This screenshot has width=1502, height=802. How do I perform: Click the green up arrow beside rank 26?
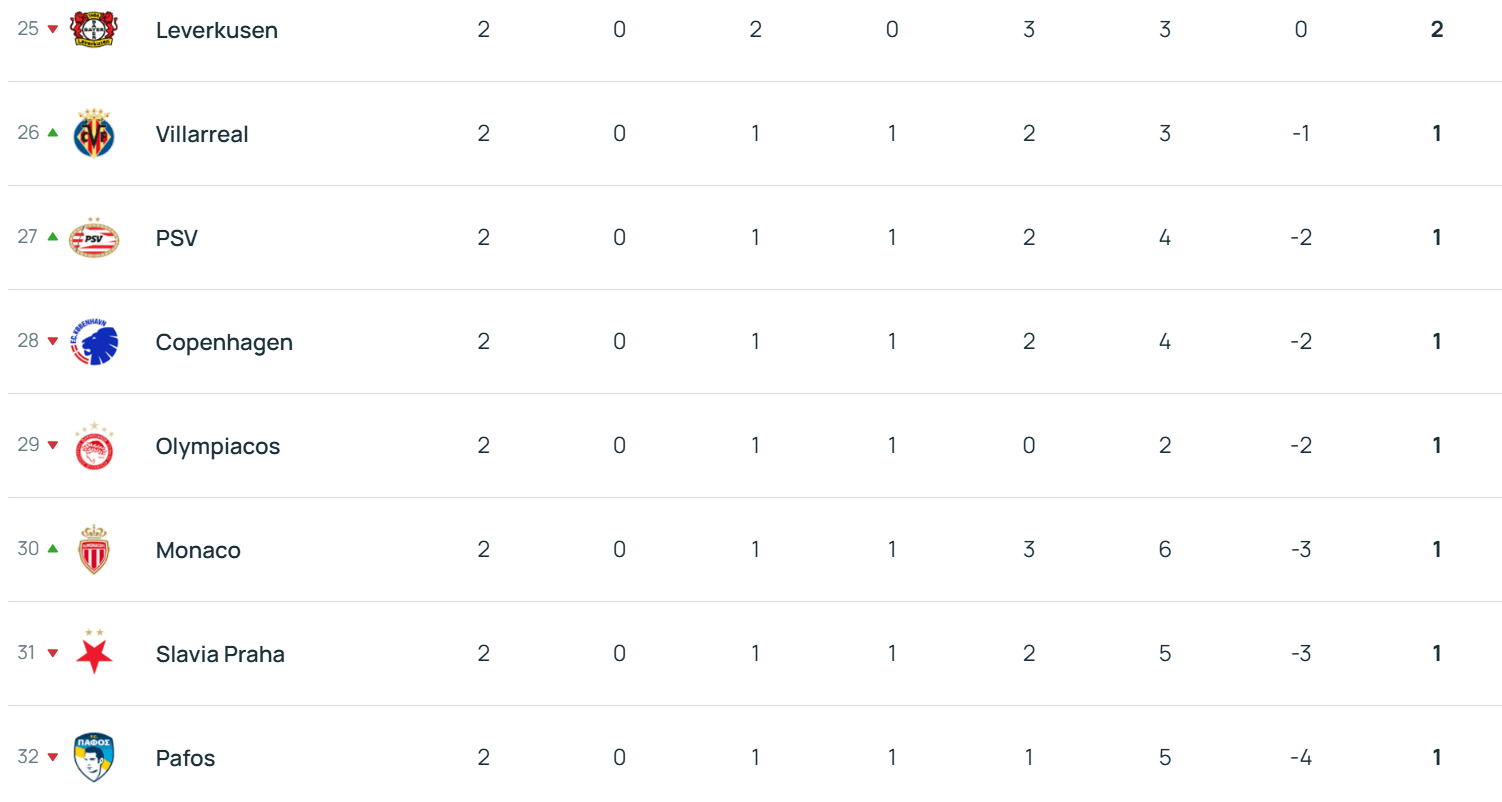53,133
